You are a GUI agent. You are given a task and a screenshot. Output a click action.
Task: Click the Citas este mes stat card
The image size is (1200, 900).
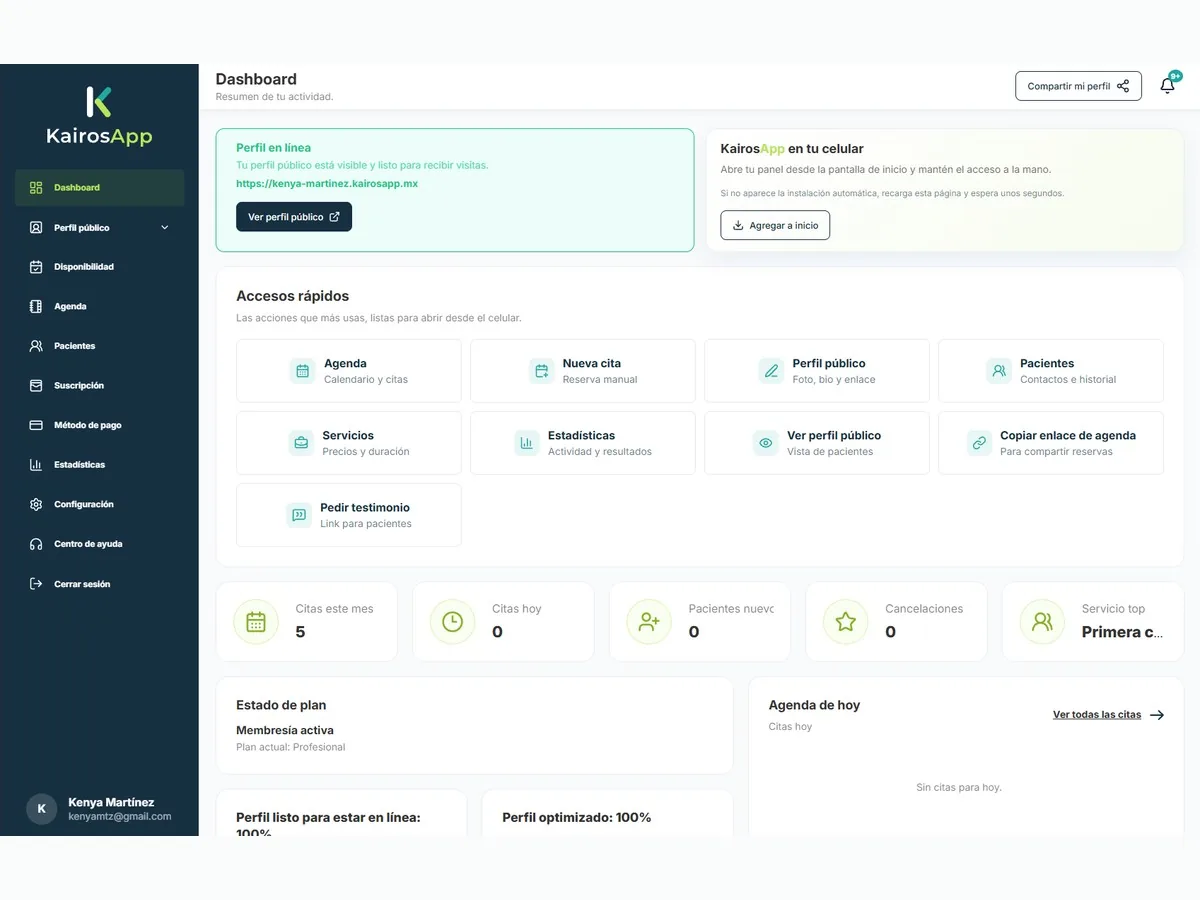coord(307,622)
